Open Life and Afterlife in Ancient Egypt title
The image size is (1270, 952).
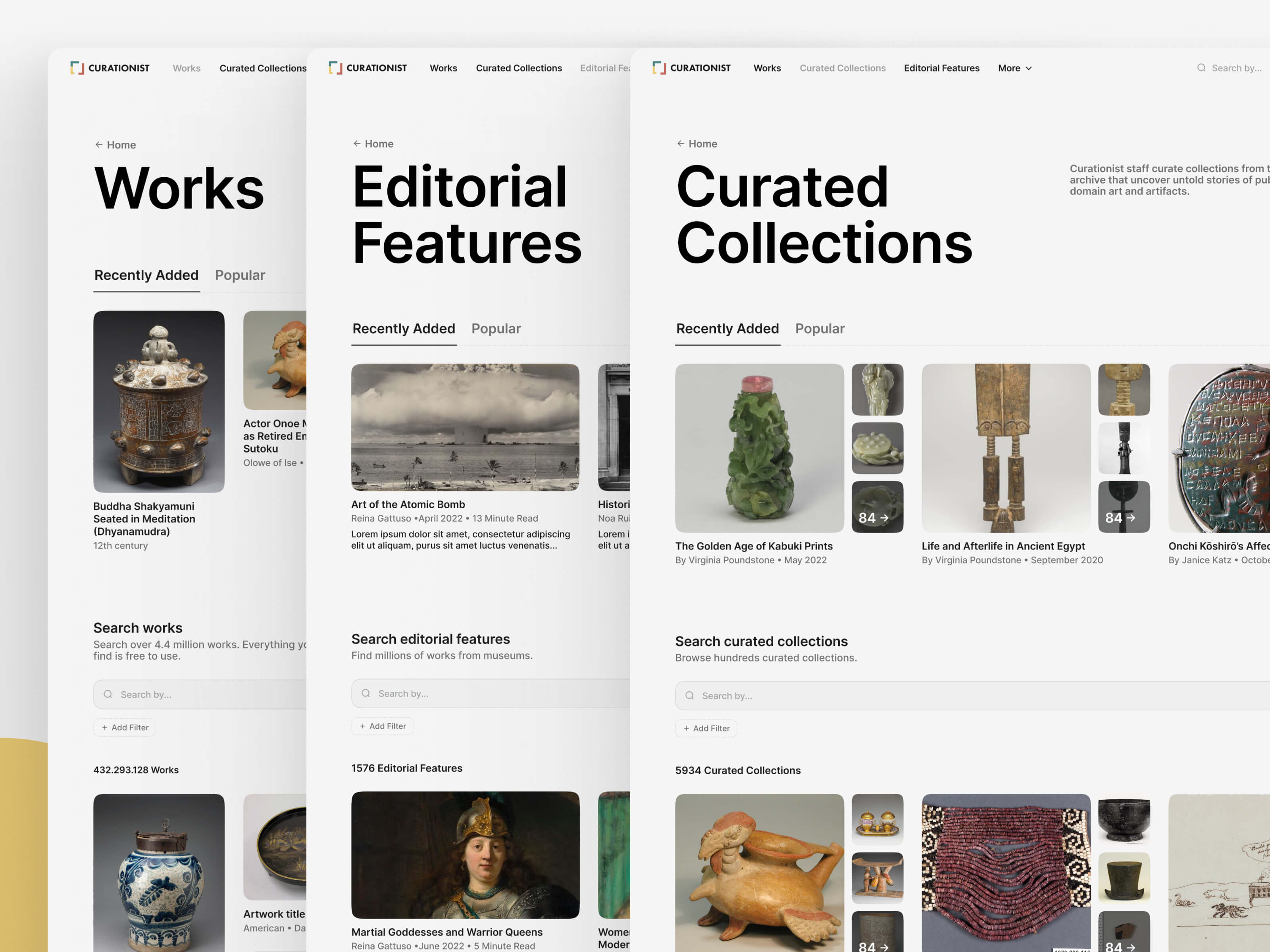click(x=1003, y=546)
